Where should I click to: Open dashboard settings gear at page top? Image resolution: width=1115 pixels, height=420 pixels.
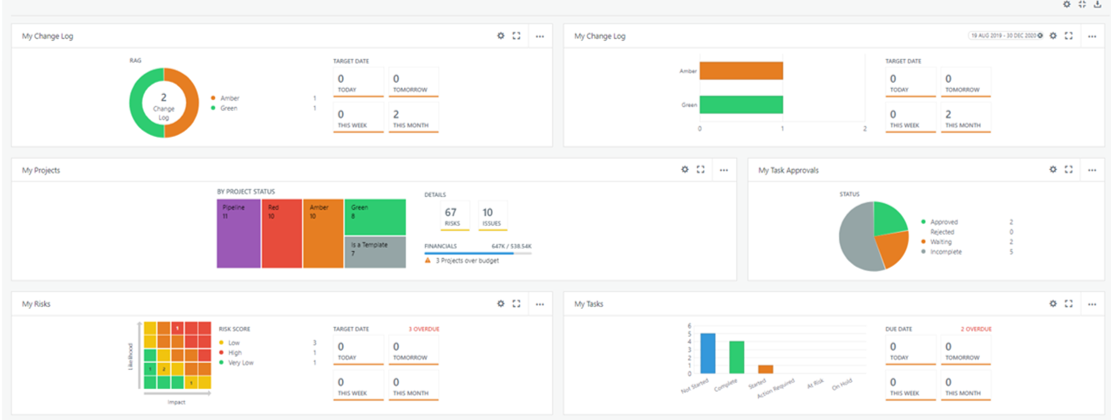(x=1067, y=4)
